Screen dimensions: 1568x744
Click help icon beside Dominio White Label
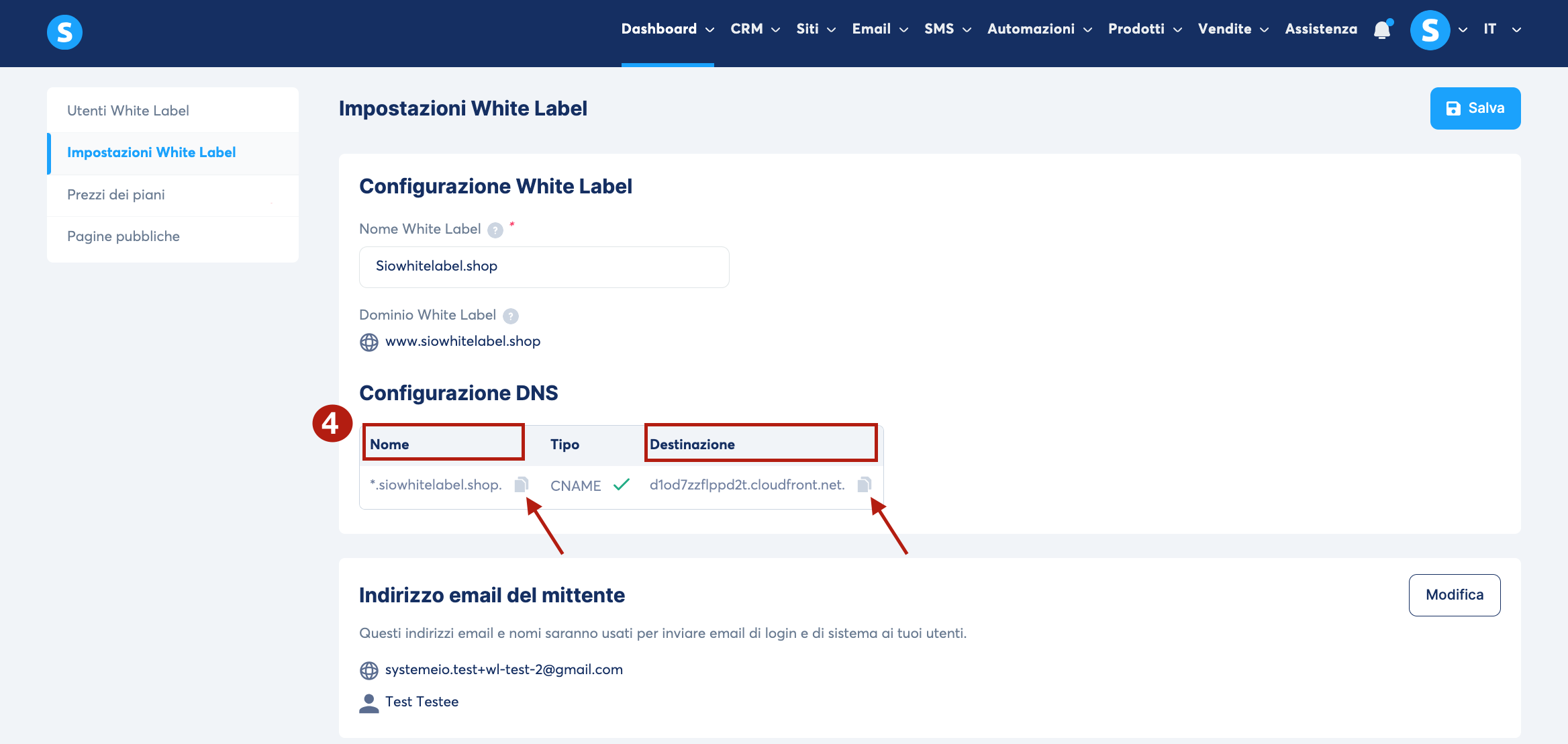click(x=511, y=316)
